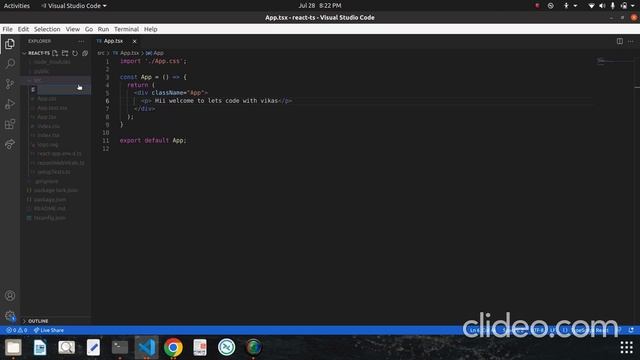Click the New File icon in Explorer
Viewport: 640px width, 360px height.
[55, 53]
